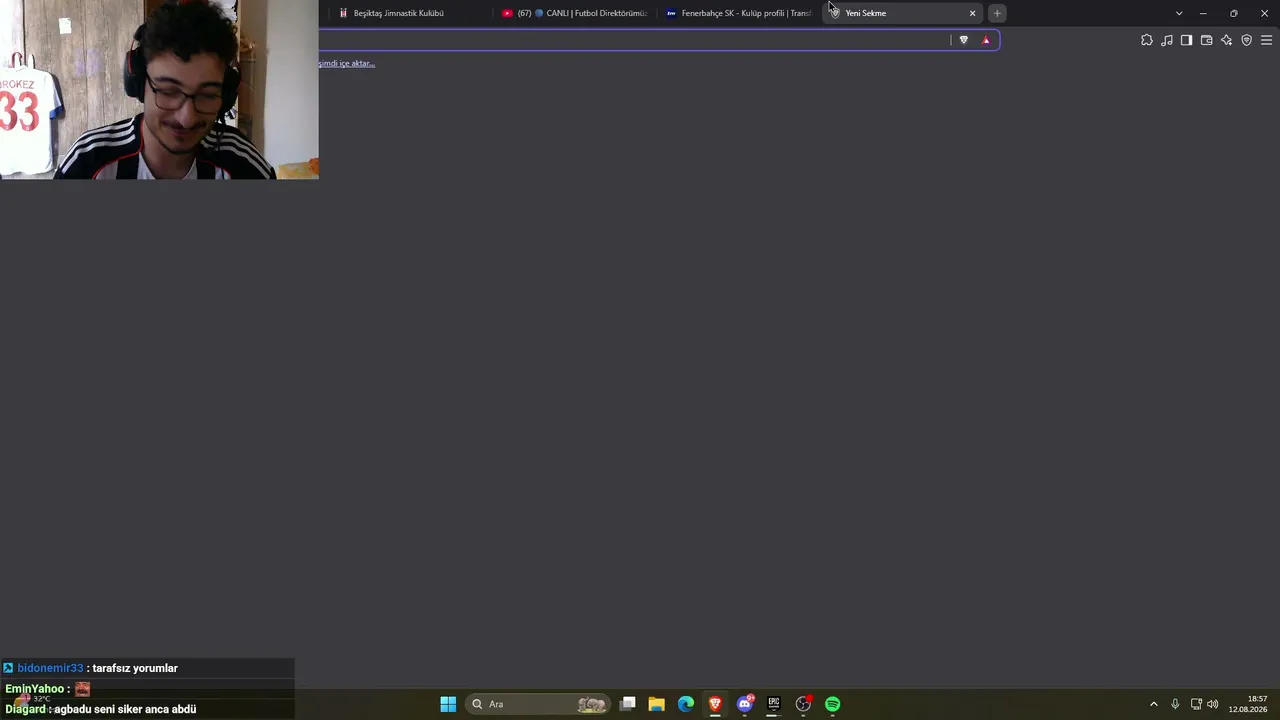Click the taskbar search box 'Ara'

tap(538, 704)
